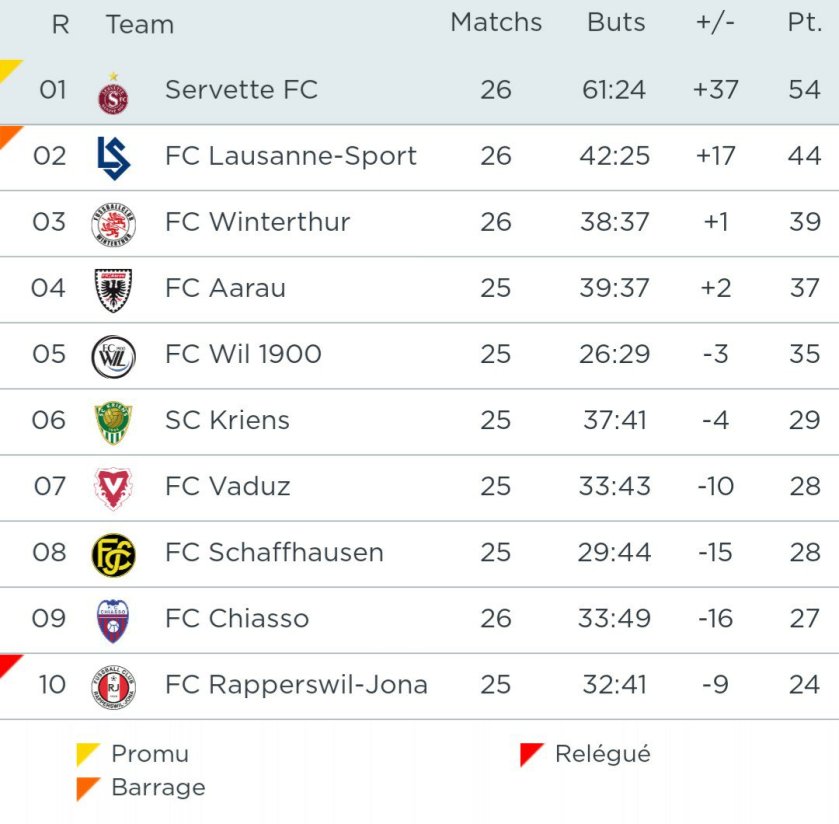Click the FC Vaduz red crest
The image size is (839, 824).
113,488
